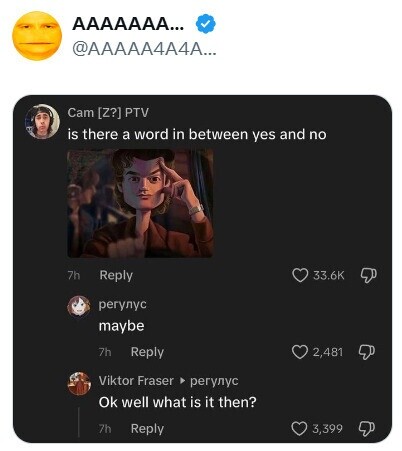Dislike Viktor Fraser's comment
This screenshot has width=402, height=451.
366,429
